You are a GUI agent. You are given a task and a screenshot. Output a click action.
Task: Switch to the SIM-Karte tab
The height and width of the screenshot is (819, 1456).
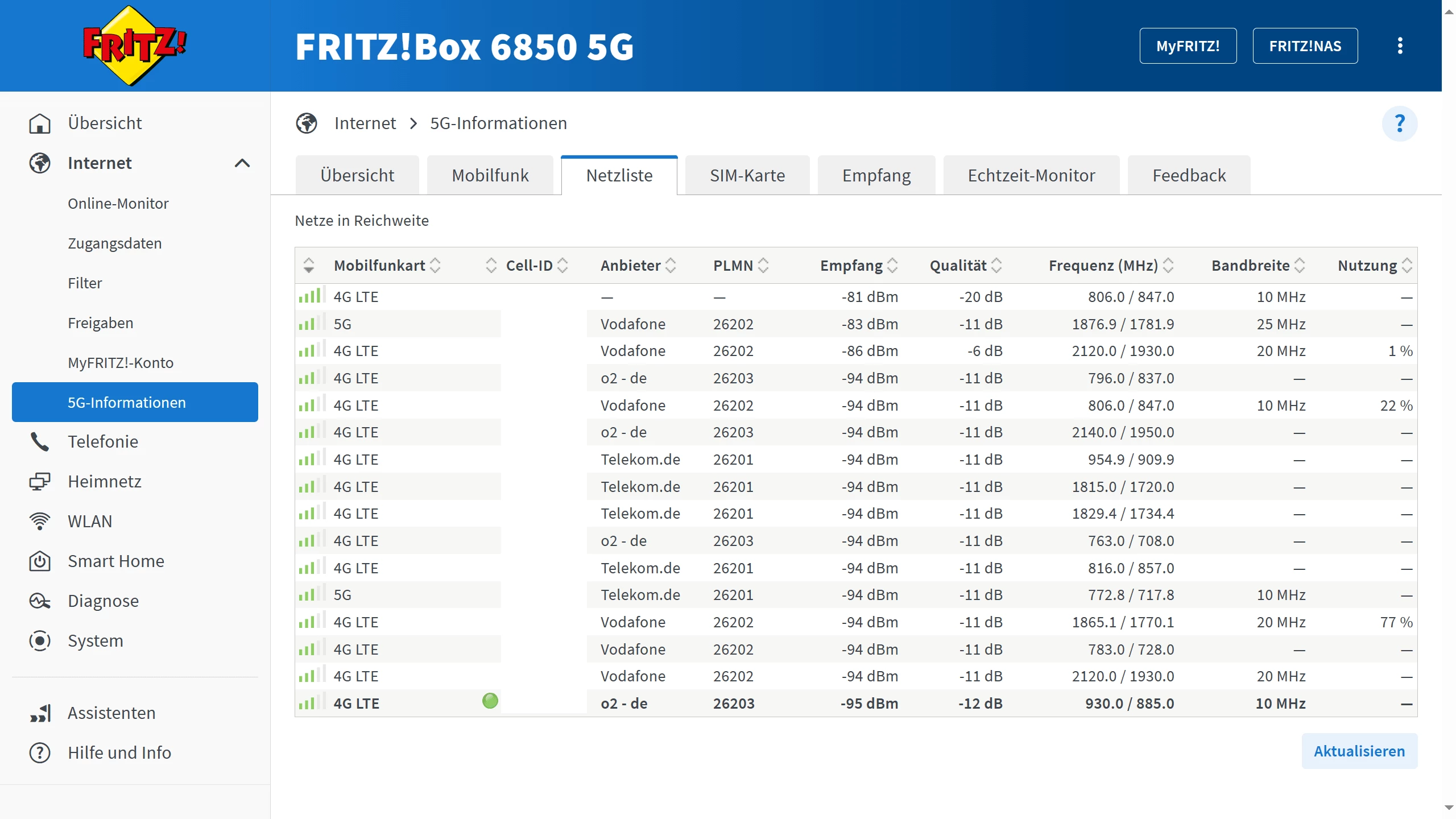tap(747, 176)
